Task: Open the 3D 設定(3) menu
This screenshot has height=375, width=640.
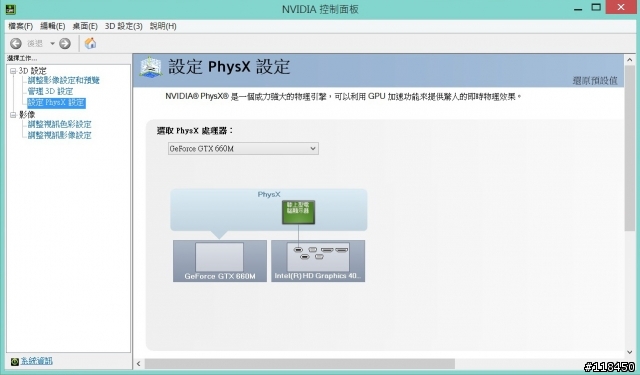Action: tap(124, 26)
